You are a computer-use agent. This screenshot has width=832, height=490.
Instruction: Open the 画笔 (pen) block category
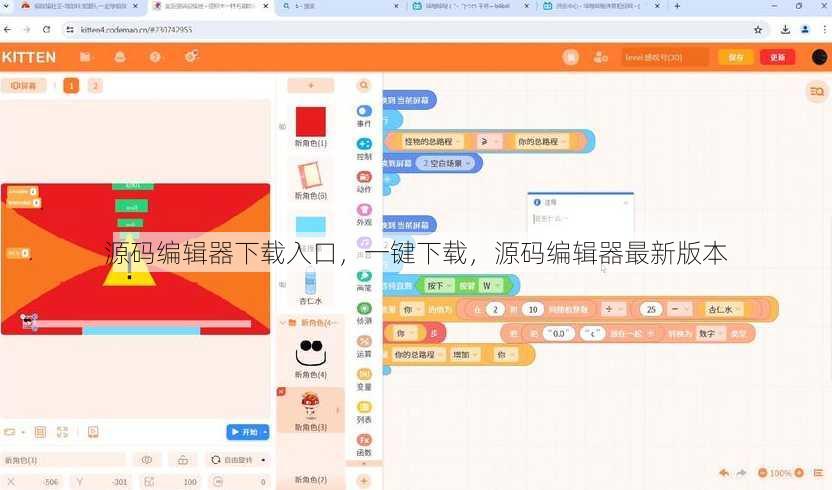pyautogui.click(x=364, y=280)
